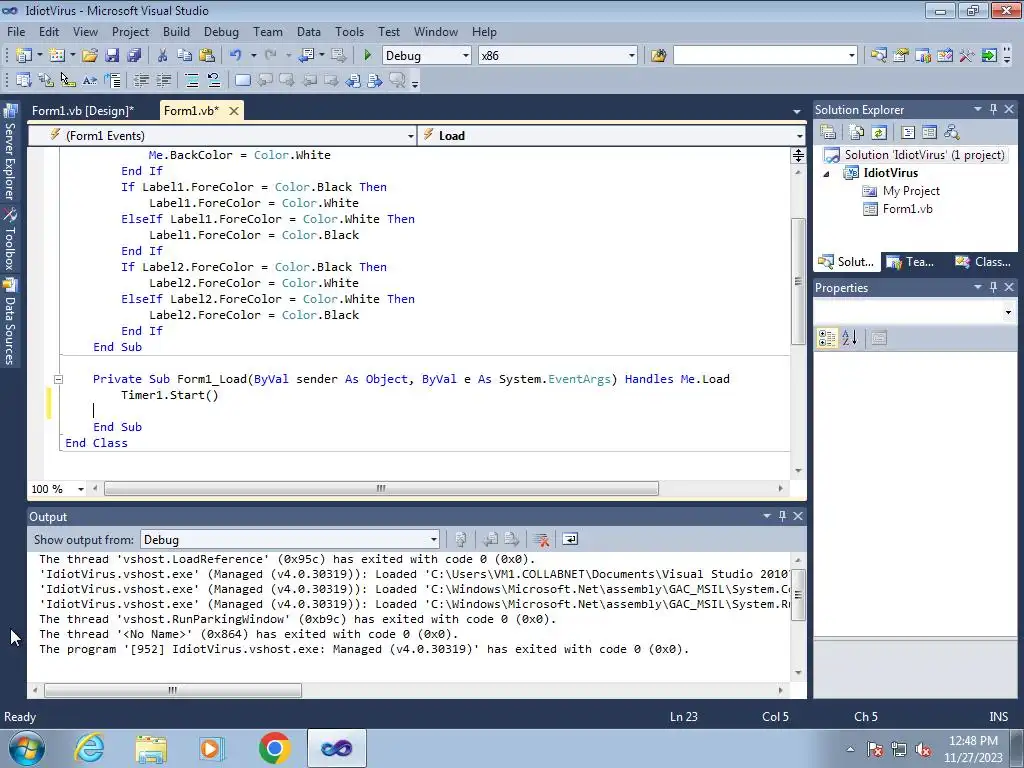
Task: Click the Open File folder icon
Action: click(90, 56)
